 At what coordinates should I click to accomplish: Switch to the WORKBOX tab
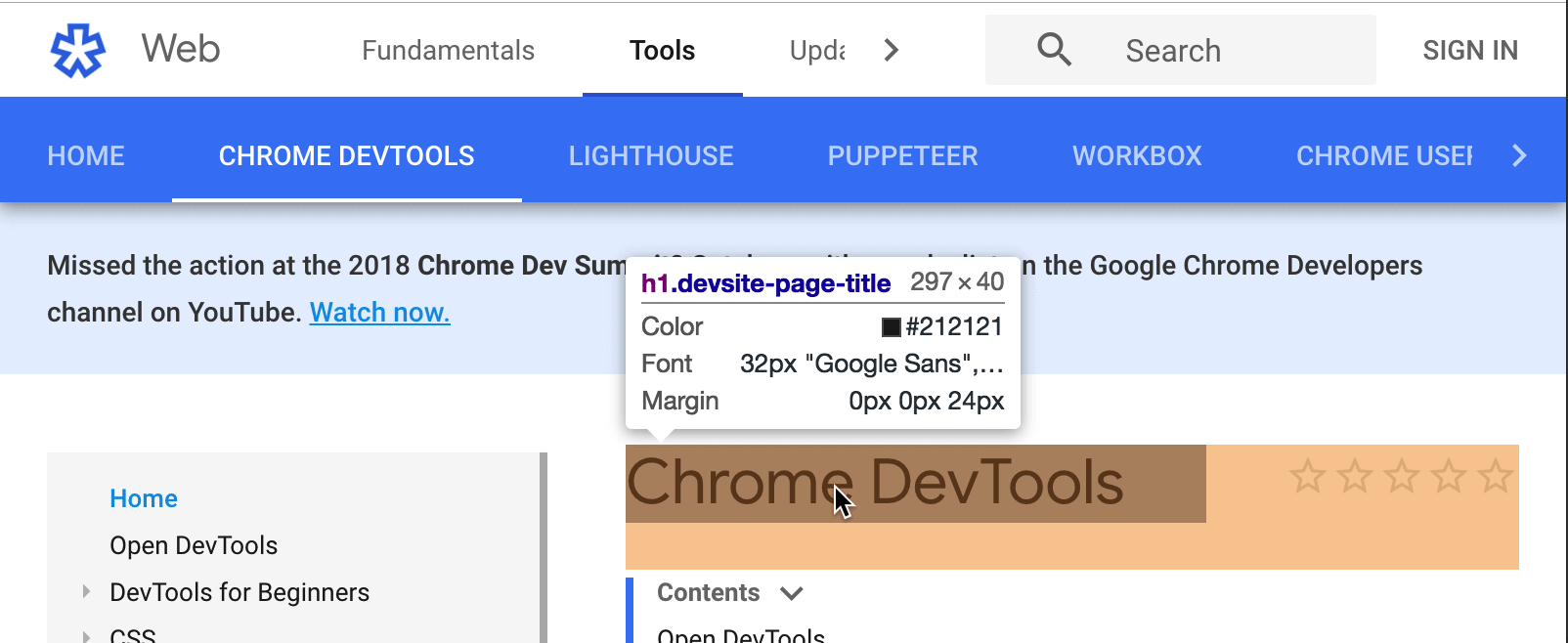point(1137,155)
